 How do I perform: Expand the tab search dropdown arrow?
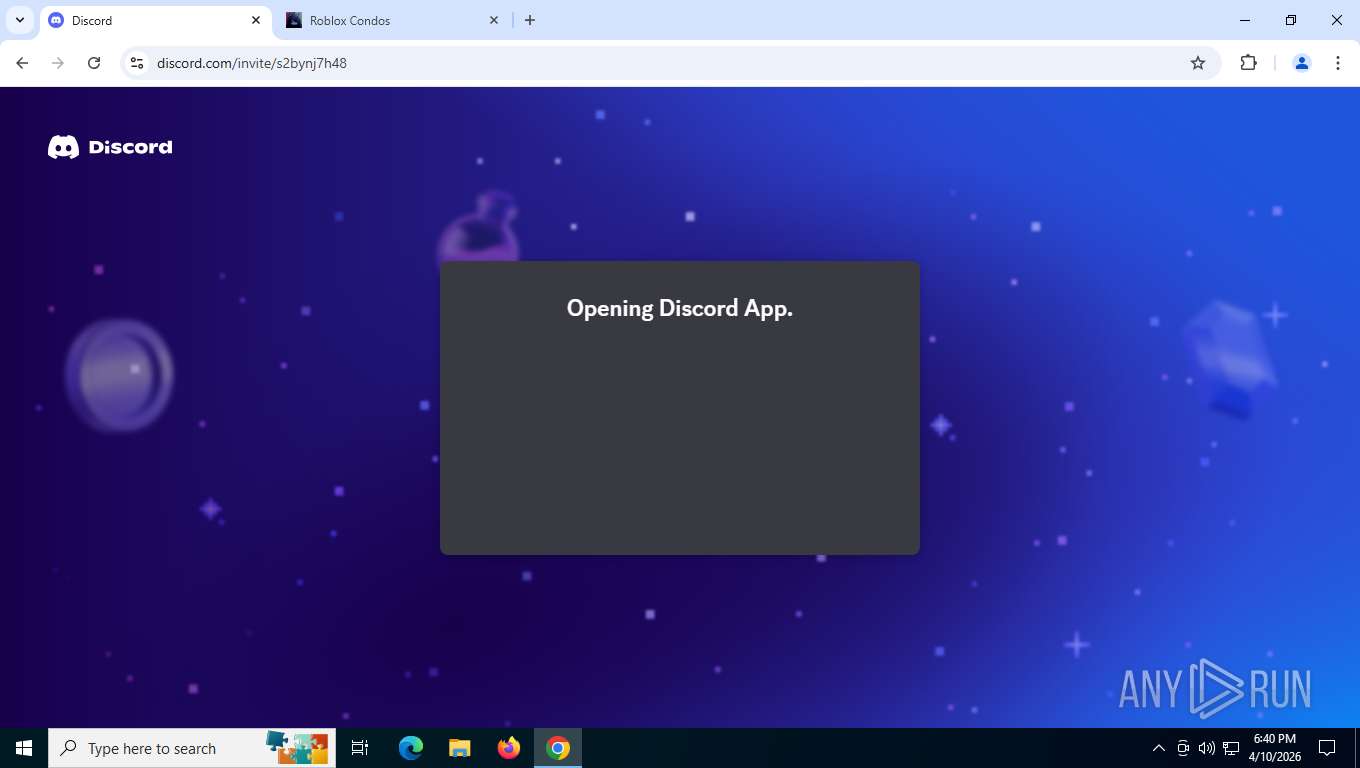pos(20,20)
